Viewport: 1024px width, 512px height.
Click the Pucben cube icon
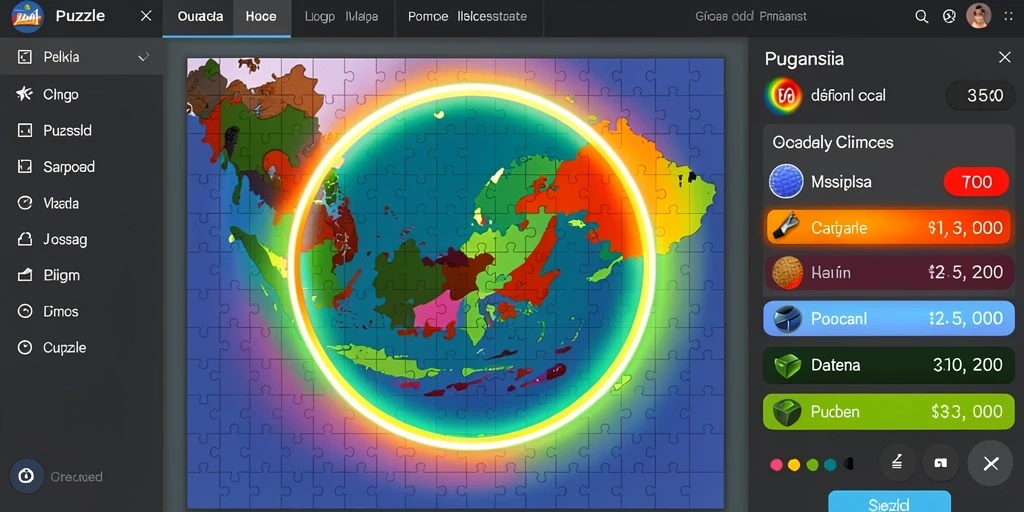pyautogui.click(x=787, y=412)
